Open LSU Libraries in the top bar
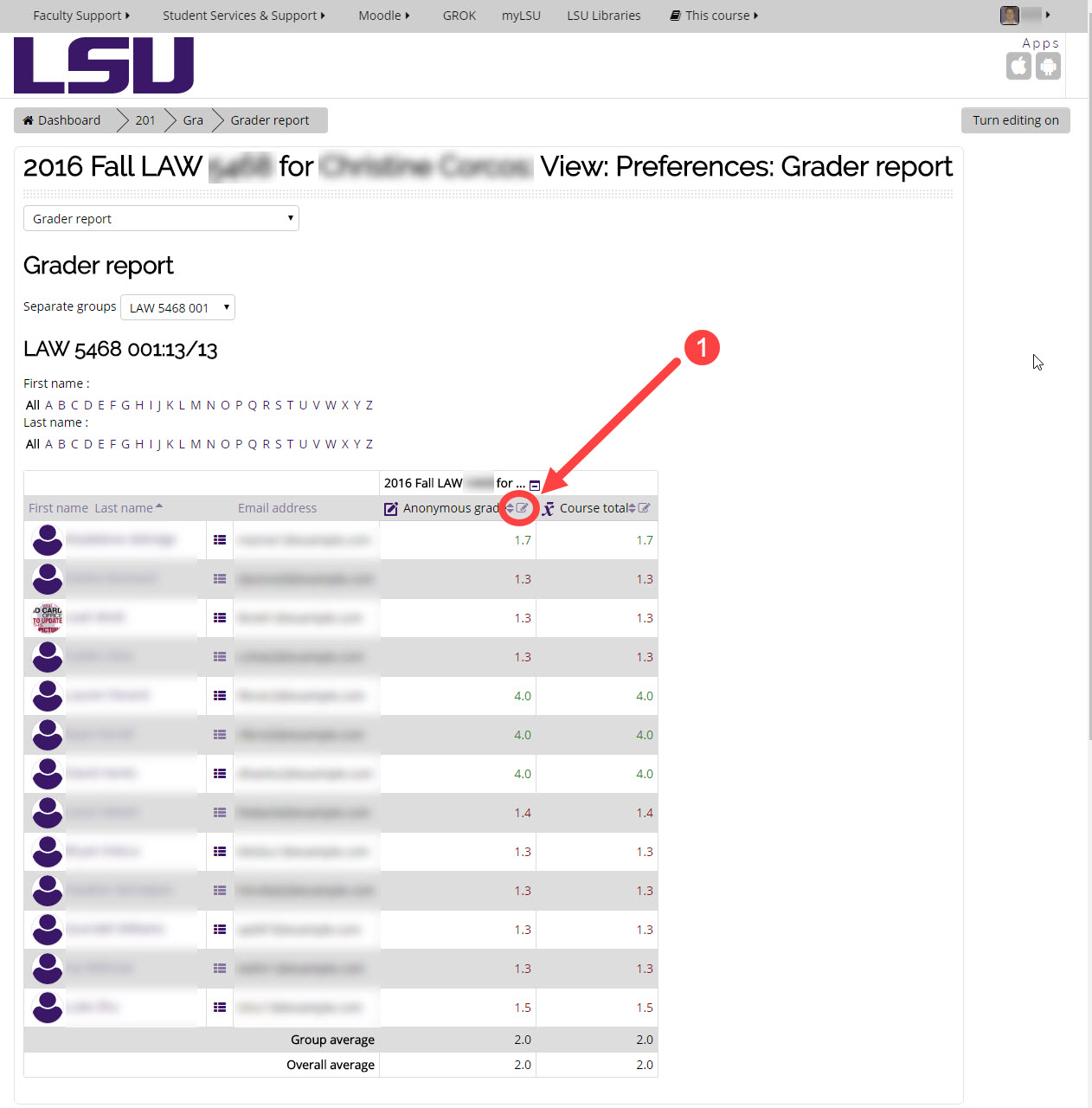Image resolution: width=1092 pixels, height=1108 pixels. tap(604, 16)
